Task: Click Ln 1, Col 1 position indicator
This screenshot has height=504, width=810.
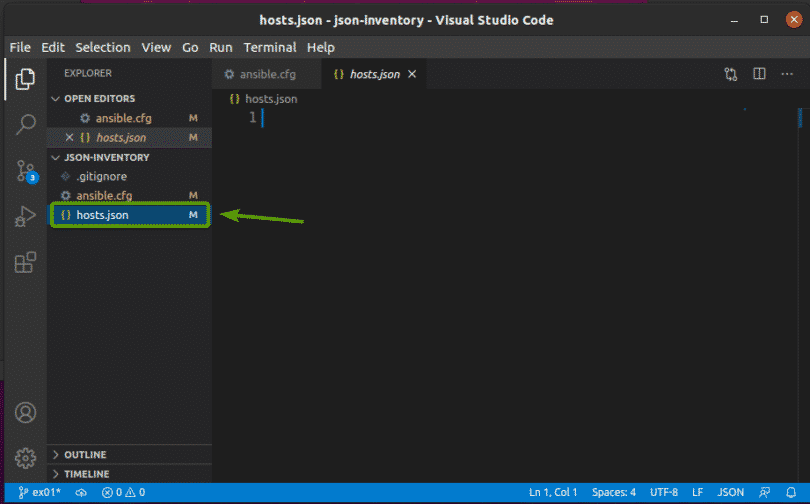Action: pos(553,492)
